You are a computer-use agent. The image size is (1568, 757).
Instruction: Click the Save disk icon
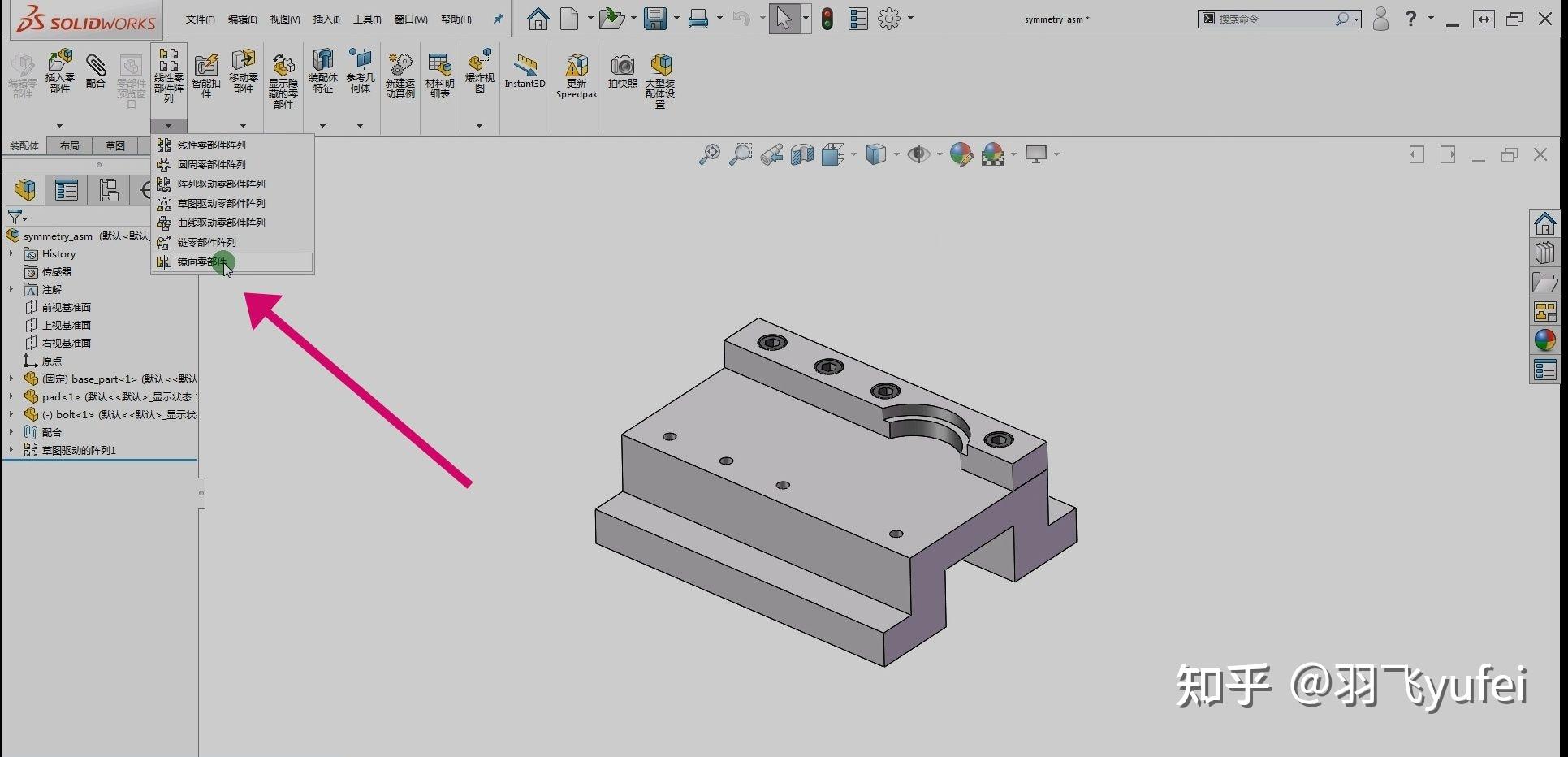[x=655, y=19]
